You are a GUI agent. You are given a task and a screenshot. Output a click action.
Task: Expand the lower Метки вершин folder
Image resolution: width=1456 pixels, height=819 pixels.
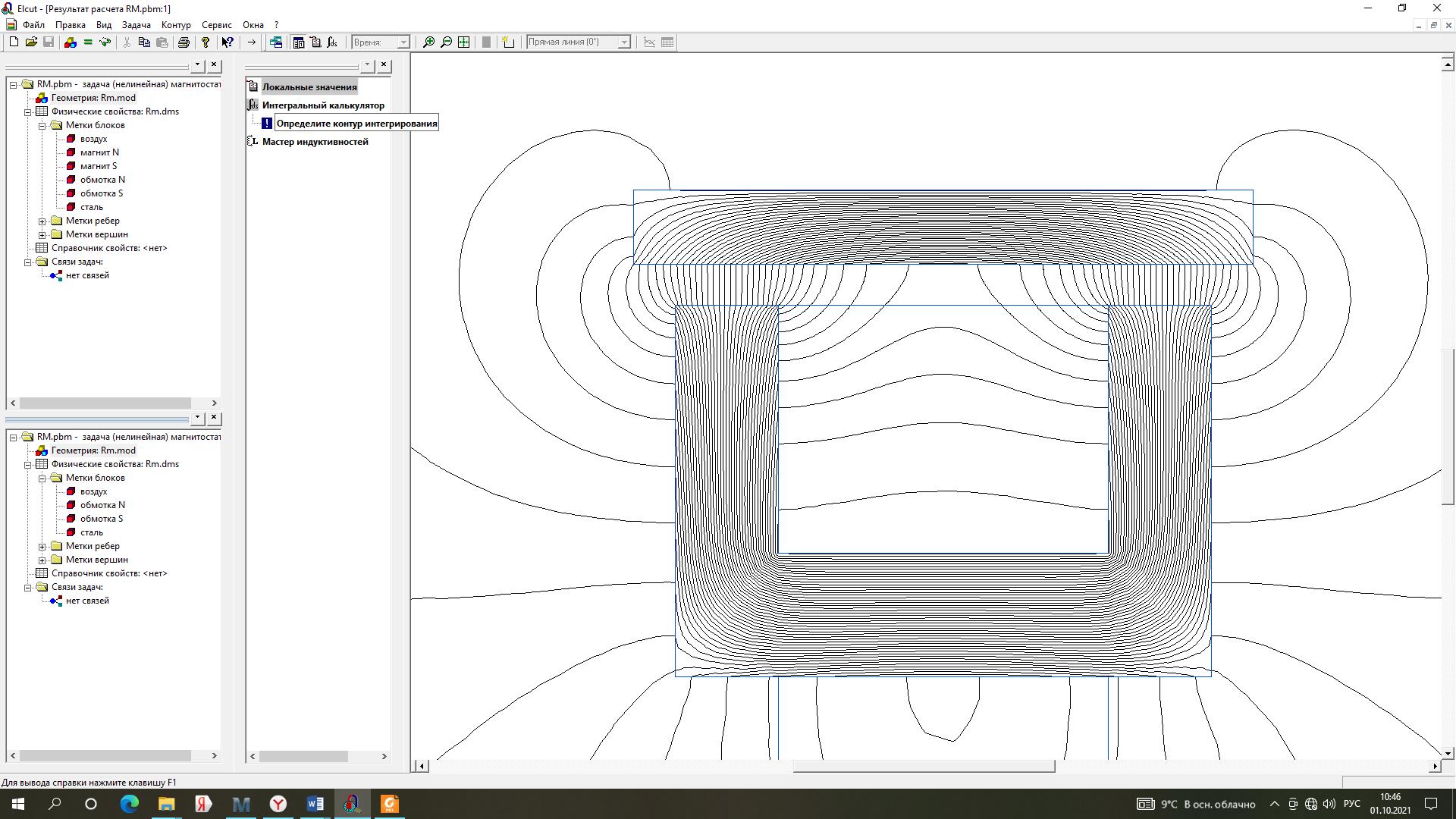(42, 560)
